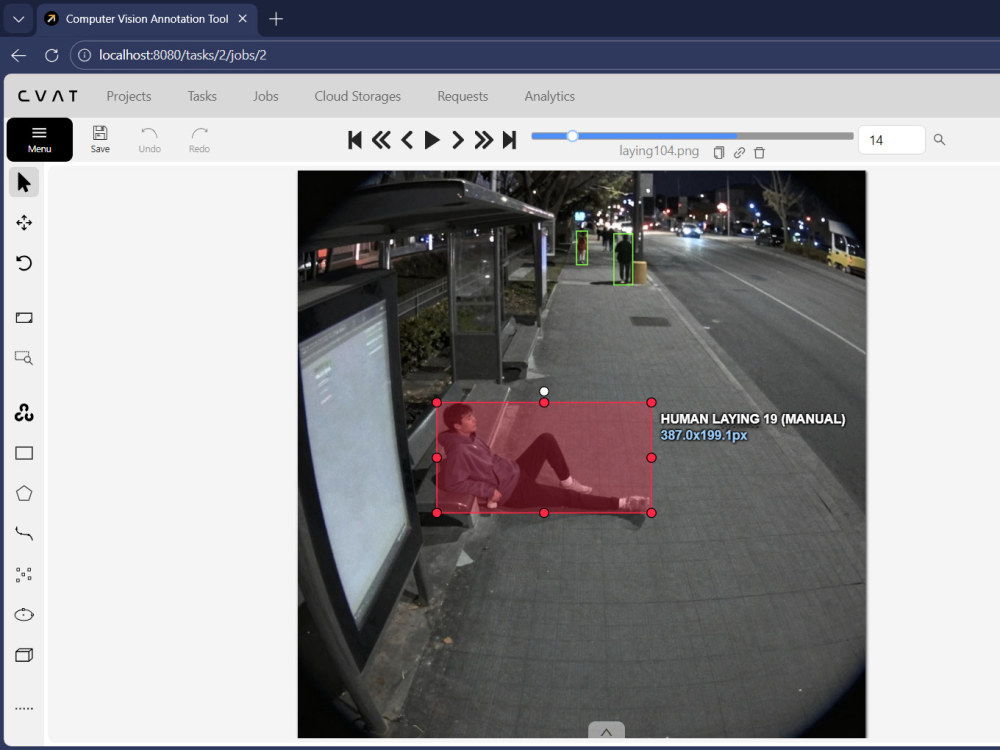This screenshot has height=750, width=1000.
Task: Undo the last action
Action: pyautogui.click(x=149, y=139)
